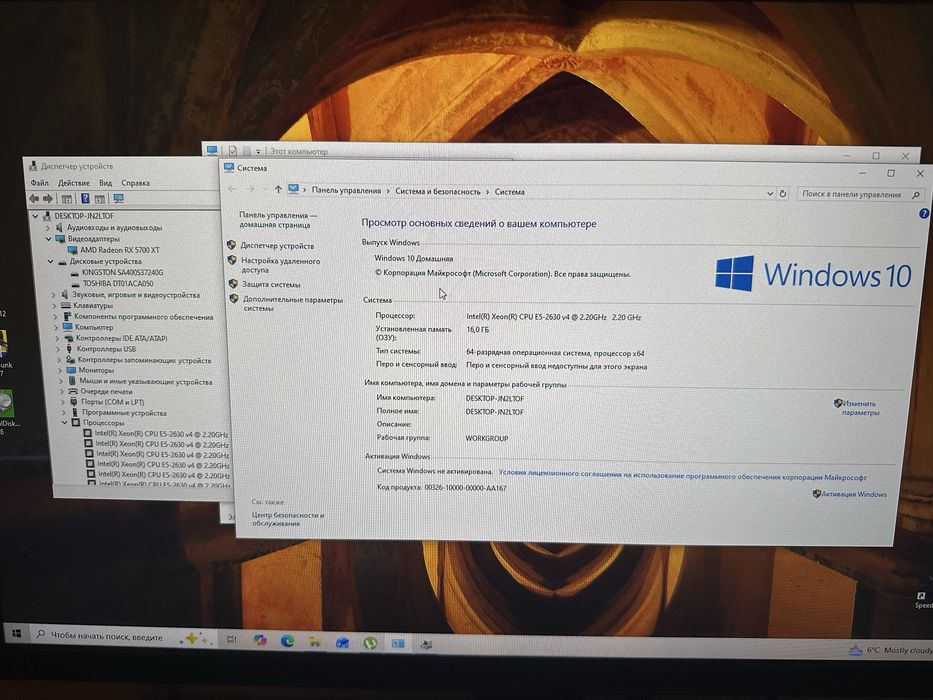933x700 pixels.
Task: Expand Порты (COM и LPT) node
Action: click(62, 402)
